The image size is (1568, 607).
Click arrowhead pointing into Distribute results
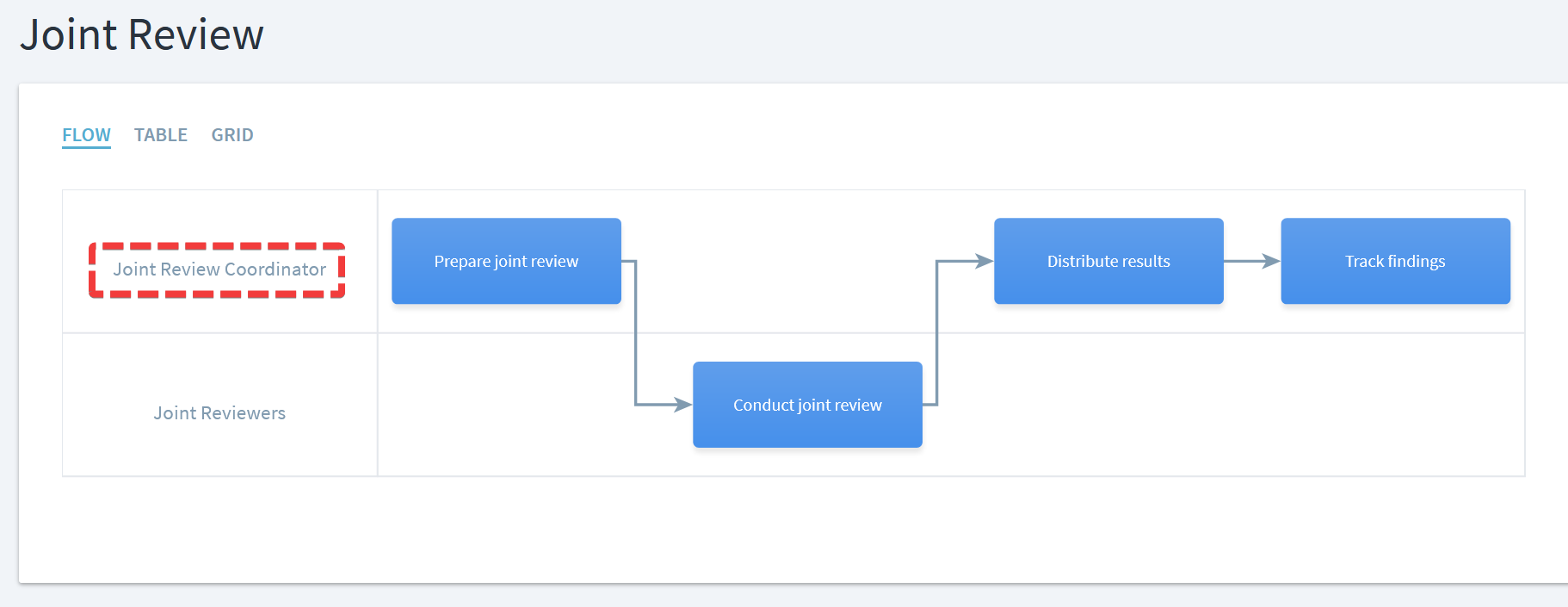tap(984, 261)
